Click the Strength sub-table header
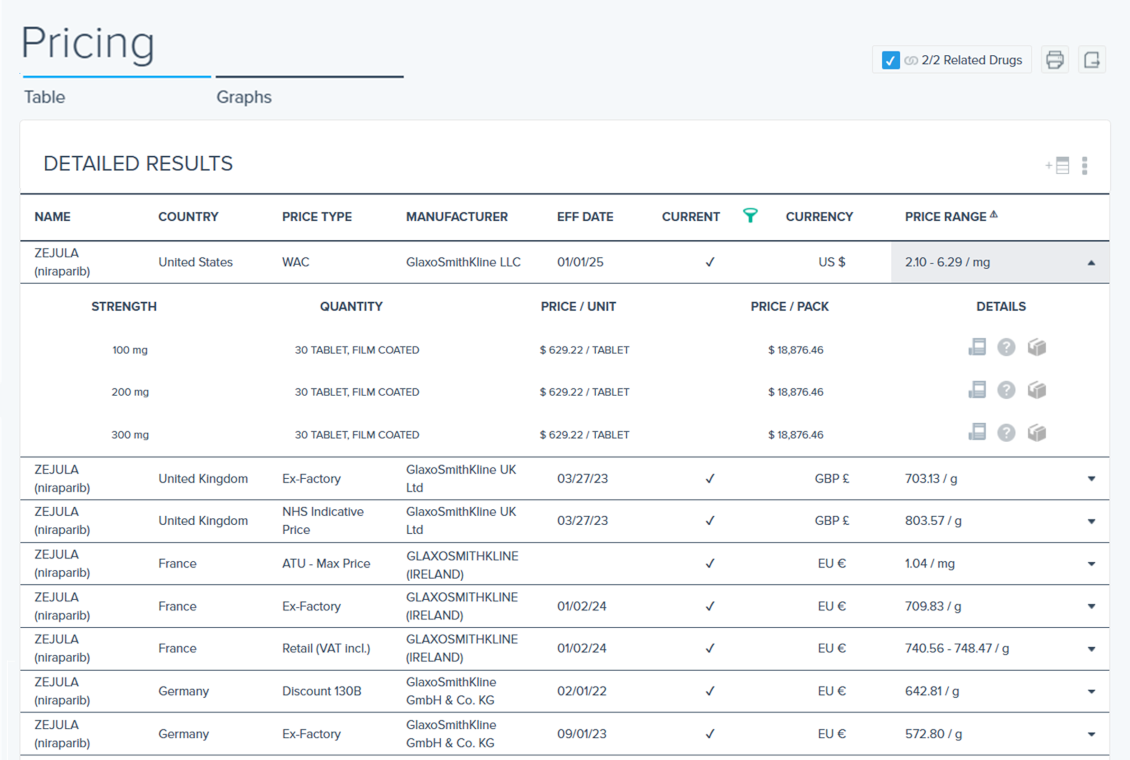The image size is (1130, 760). coord(124,306)
